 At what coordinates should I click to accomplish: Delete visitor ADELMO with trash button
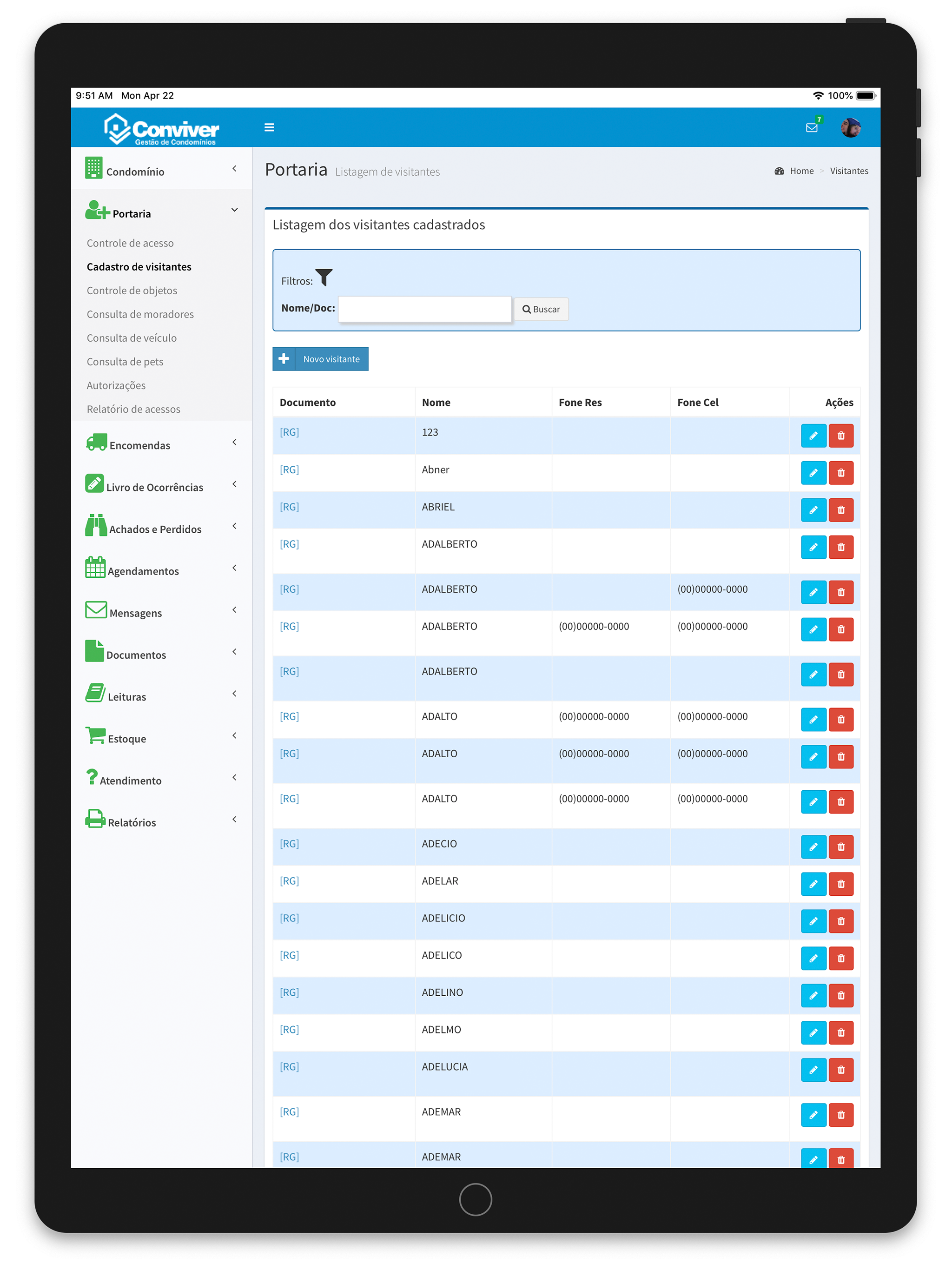click(840, 1033)
